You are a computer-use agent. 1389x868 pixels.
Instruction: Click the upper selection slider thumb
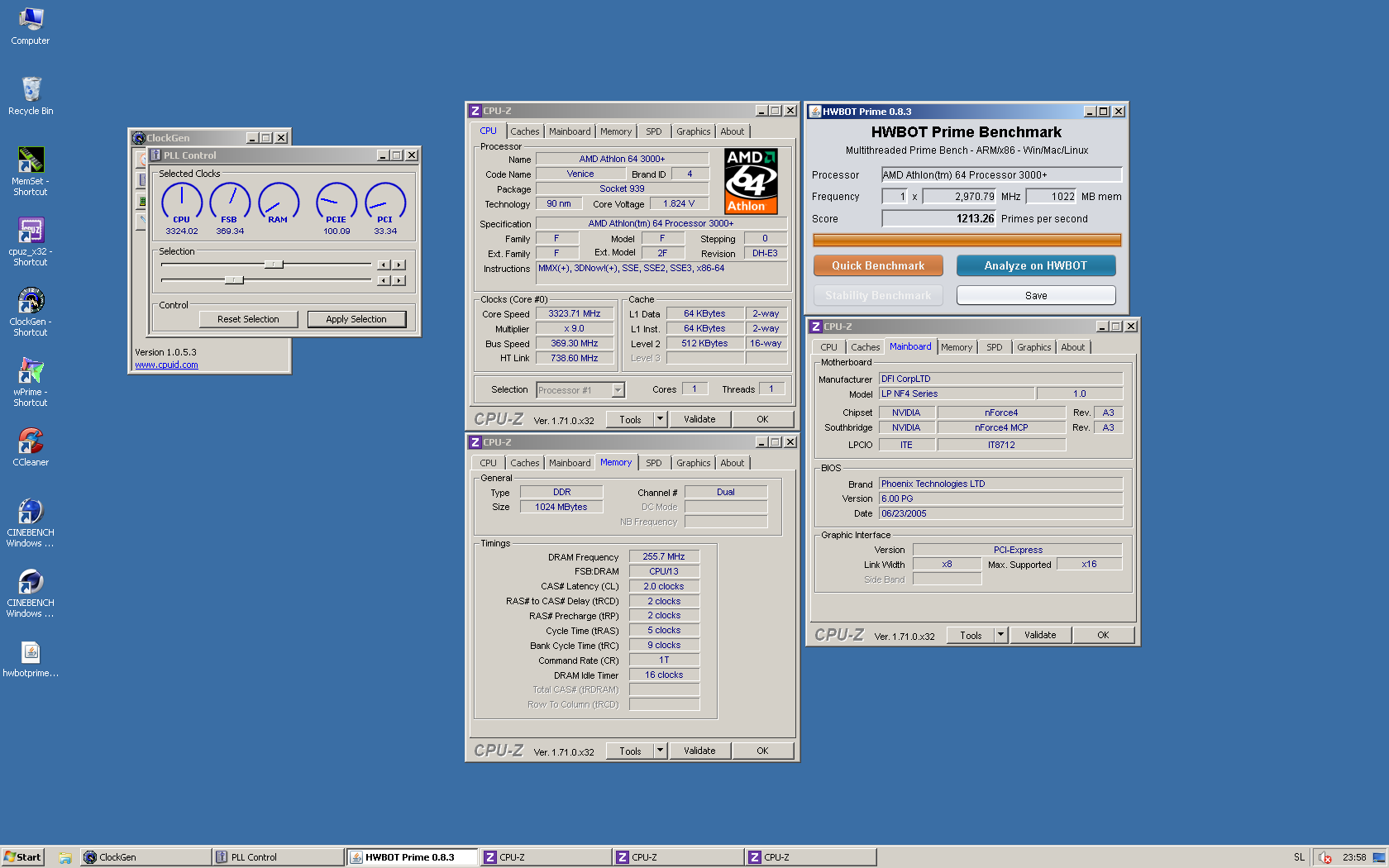274,265
